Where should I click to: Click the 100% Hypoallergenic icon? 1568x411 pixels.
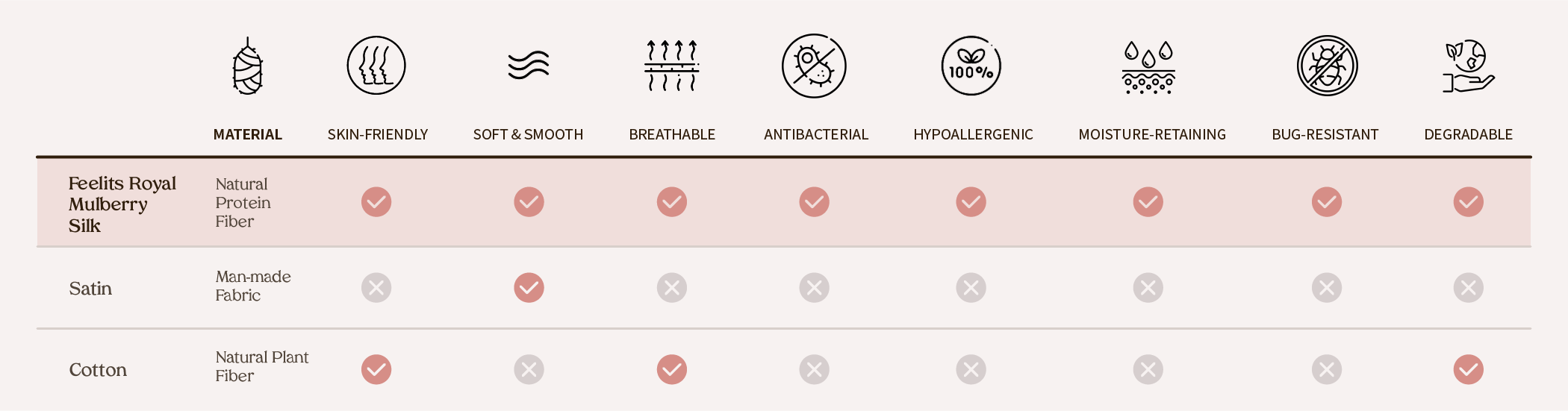click(x=971, y=66)
